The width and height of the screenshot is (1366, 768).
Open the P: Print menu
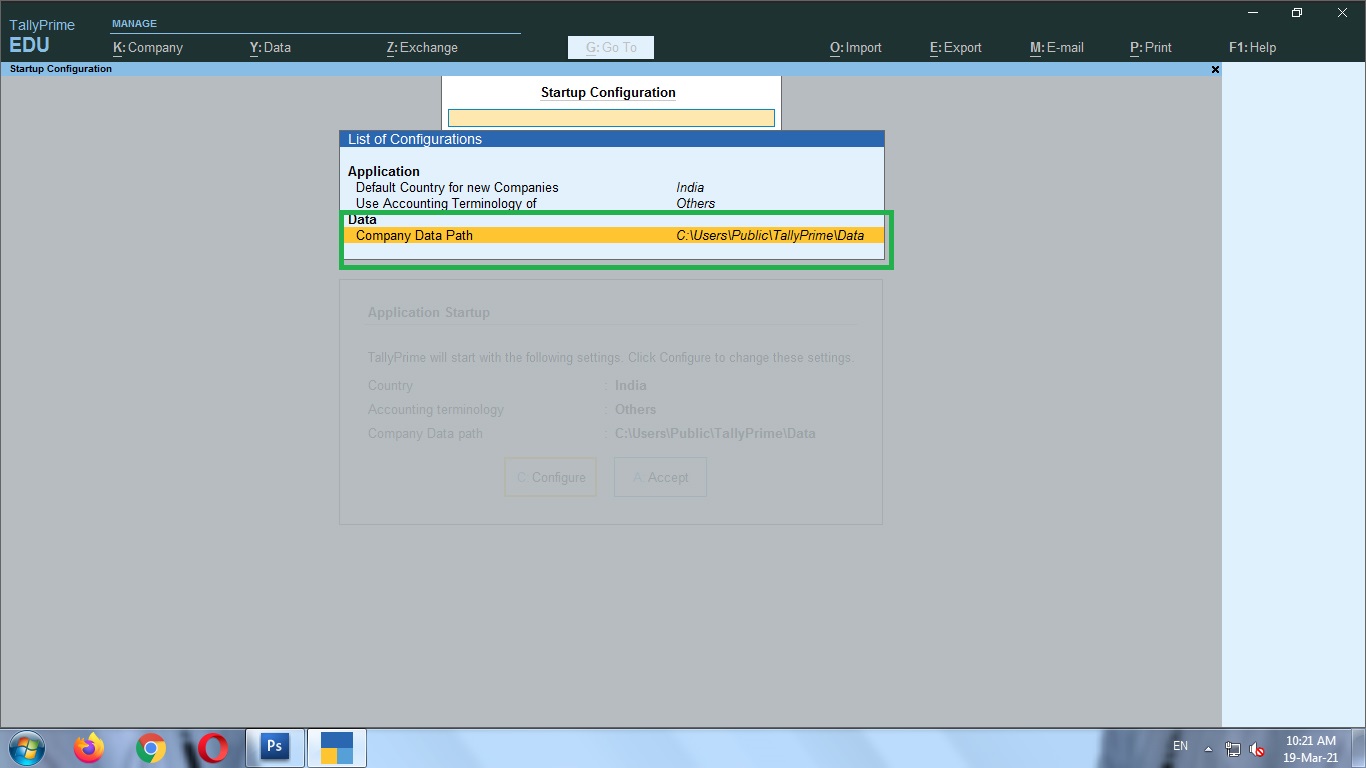pos(1151,47)
